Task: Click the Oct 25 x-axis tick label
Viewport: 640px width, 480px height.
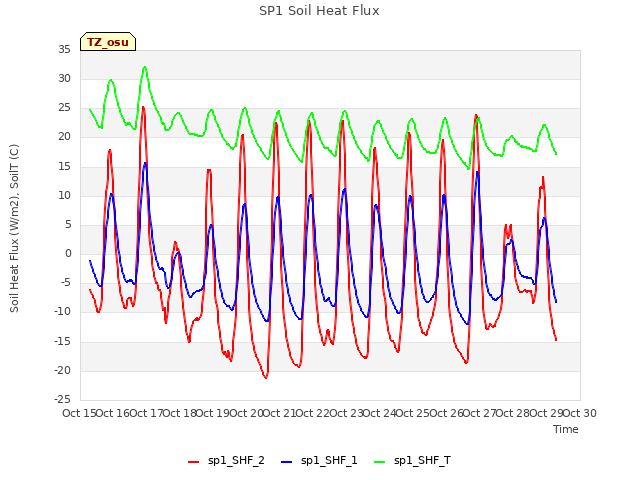Action: [x=413, y=413]
